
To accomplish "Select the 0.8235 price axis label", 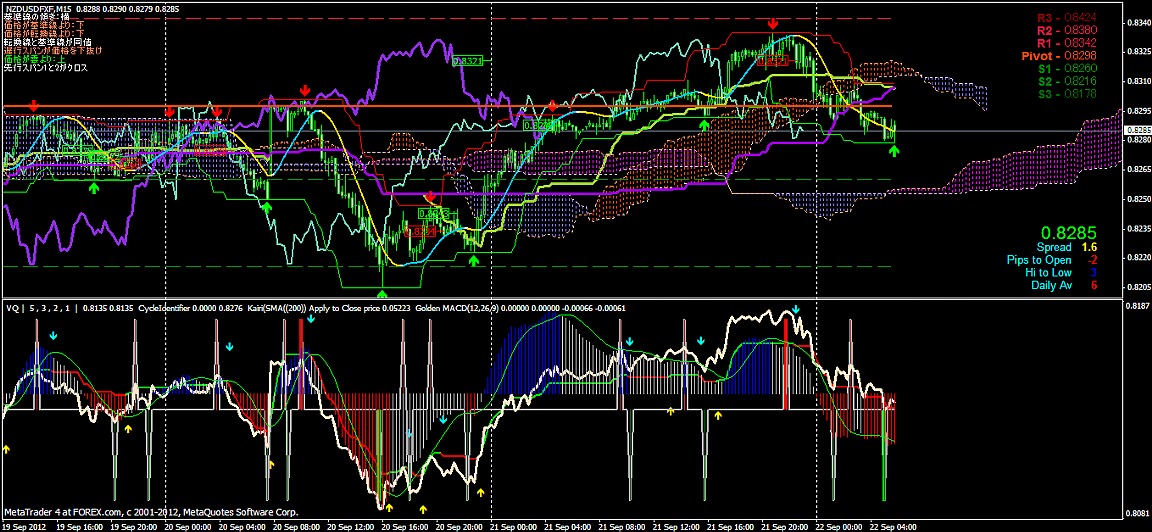I will 1139,229.
